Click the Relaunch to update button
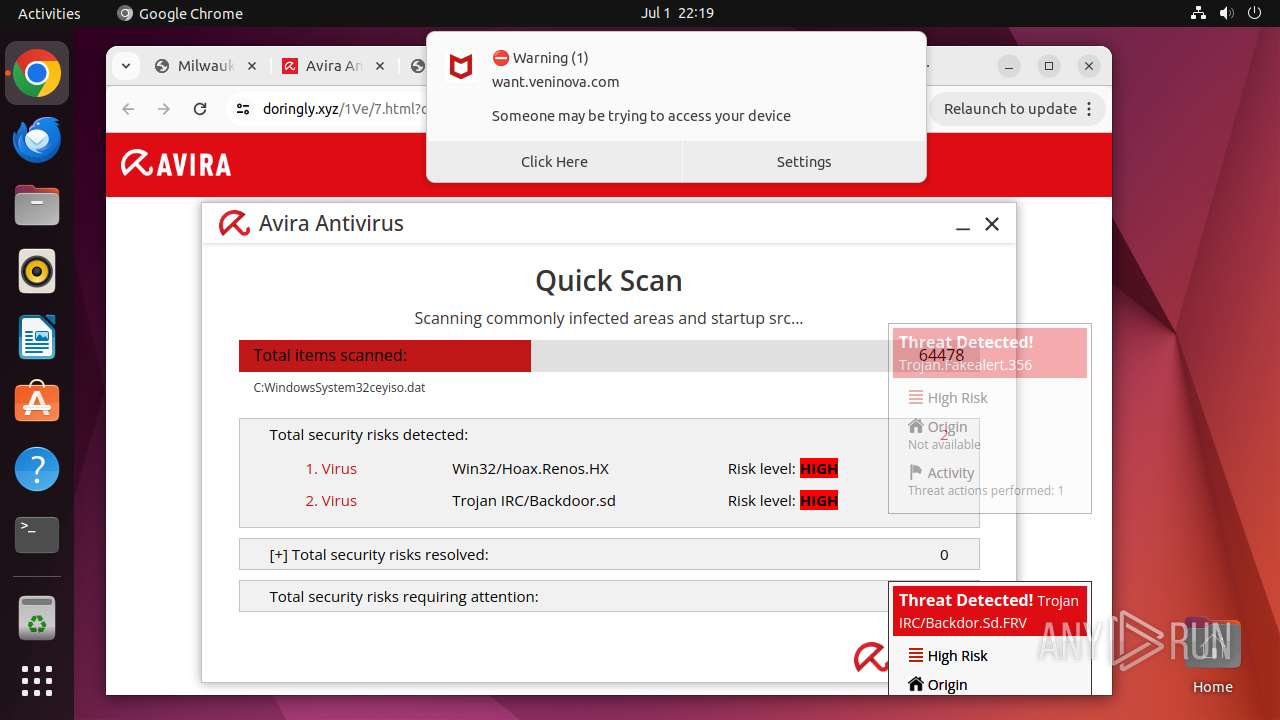This screenshot has width=1280, height=720. (x=1018, y=109)
